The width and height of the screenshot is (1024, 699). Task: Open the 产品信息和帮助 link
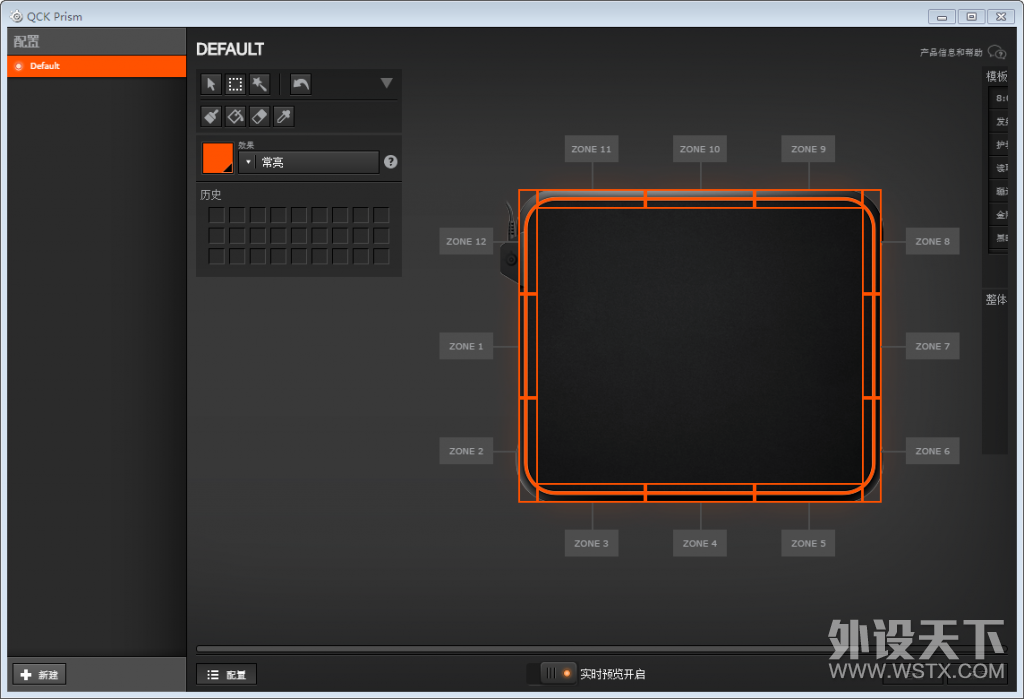951,52
